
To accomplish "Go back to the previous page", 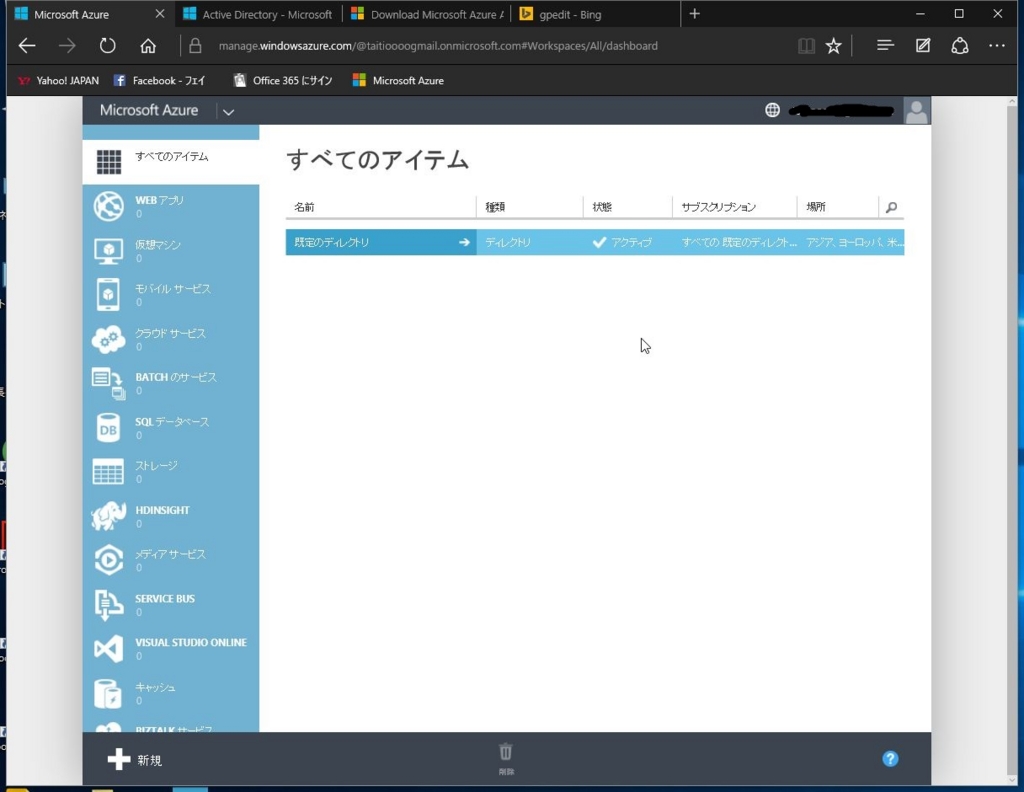I will coord(27,46).
